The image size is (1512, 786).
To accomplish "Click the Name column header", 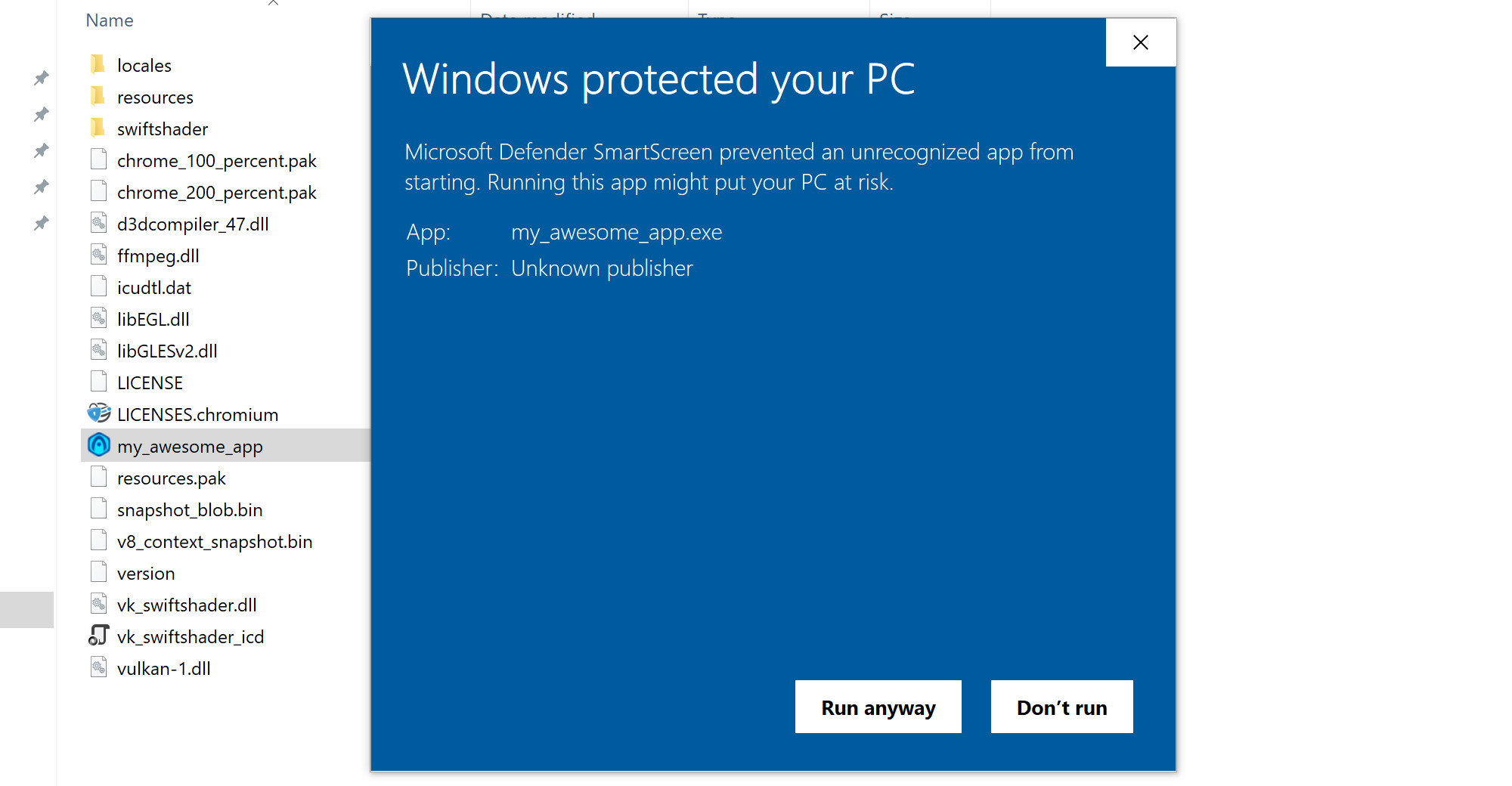I will pyautogui.click(x=110, y=20).
